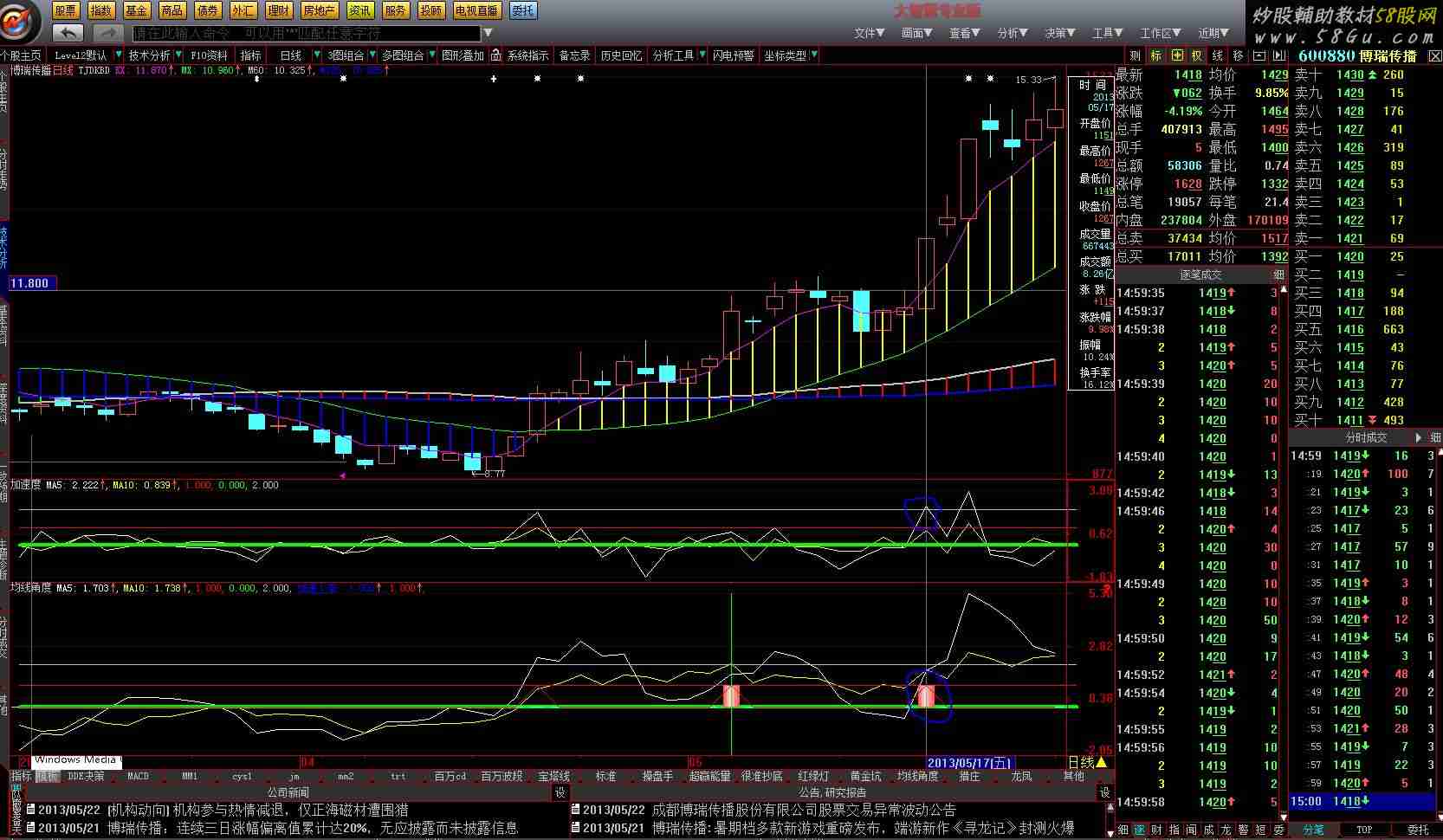
Task: Toggle the lock icon beside 图形叠加
Action: coord(495,55)
